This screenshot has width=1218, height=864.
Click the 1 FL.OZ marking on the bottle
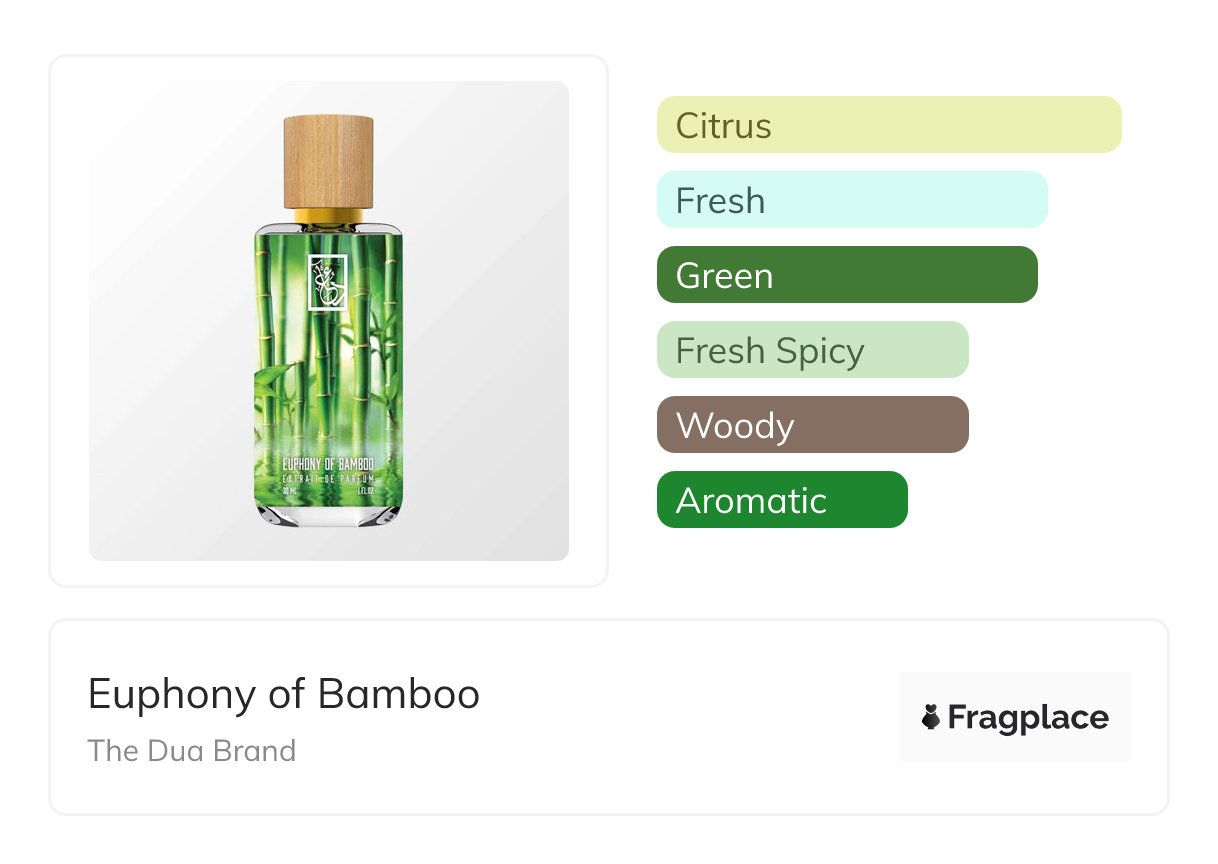click(x=365, y=491)
